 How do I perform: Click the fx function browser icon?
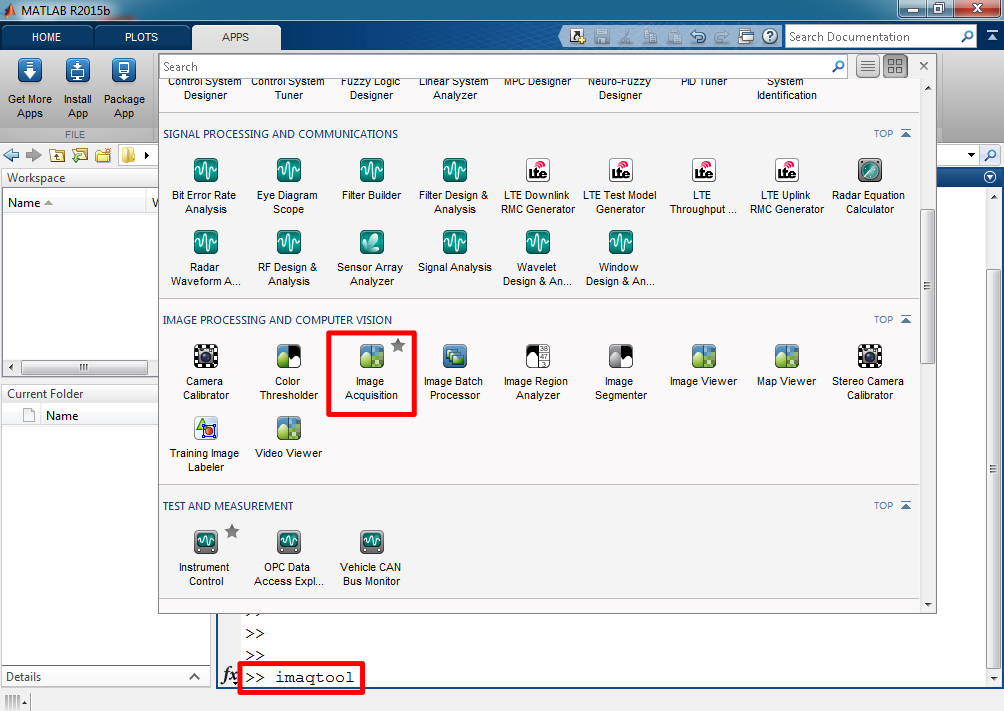229,675
